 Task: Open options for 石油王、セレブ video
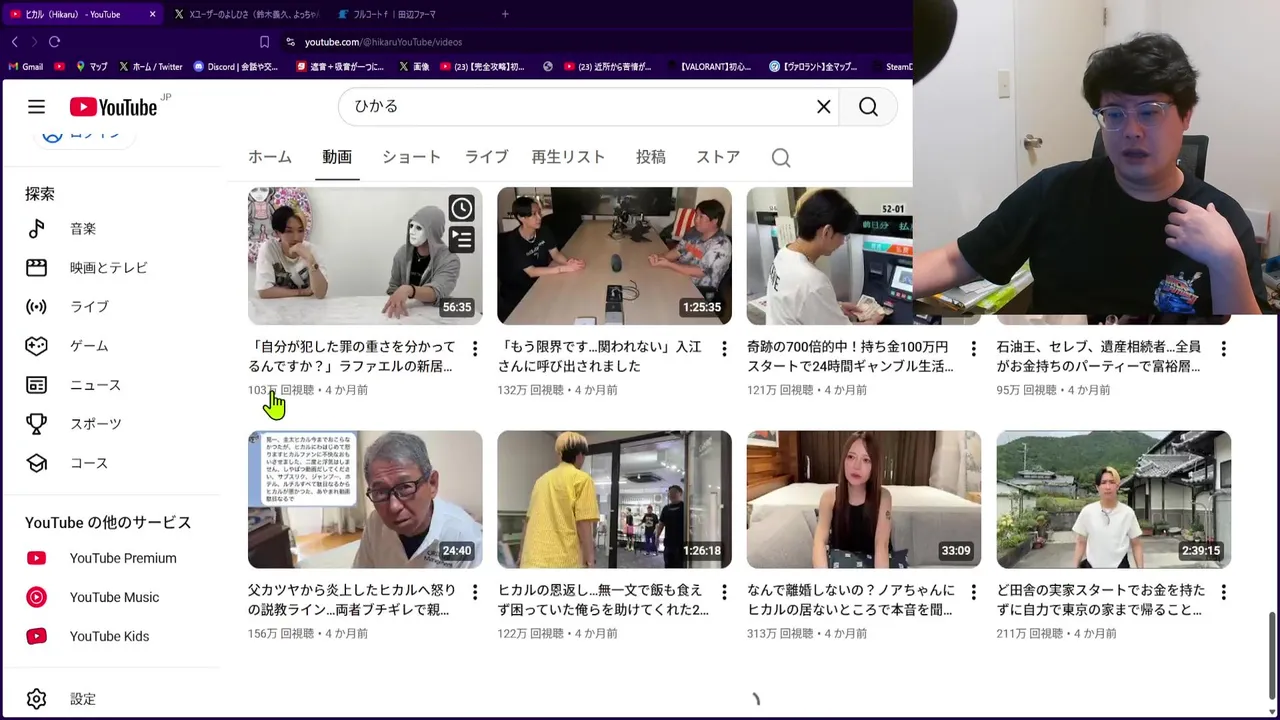(1223, 349)
